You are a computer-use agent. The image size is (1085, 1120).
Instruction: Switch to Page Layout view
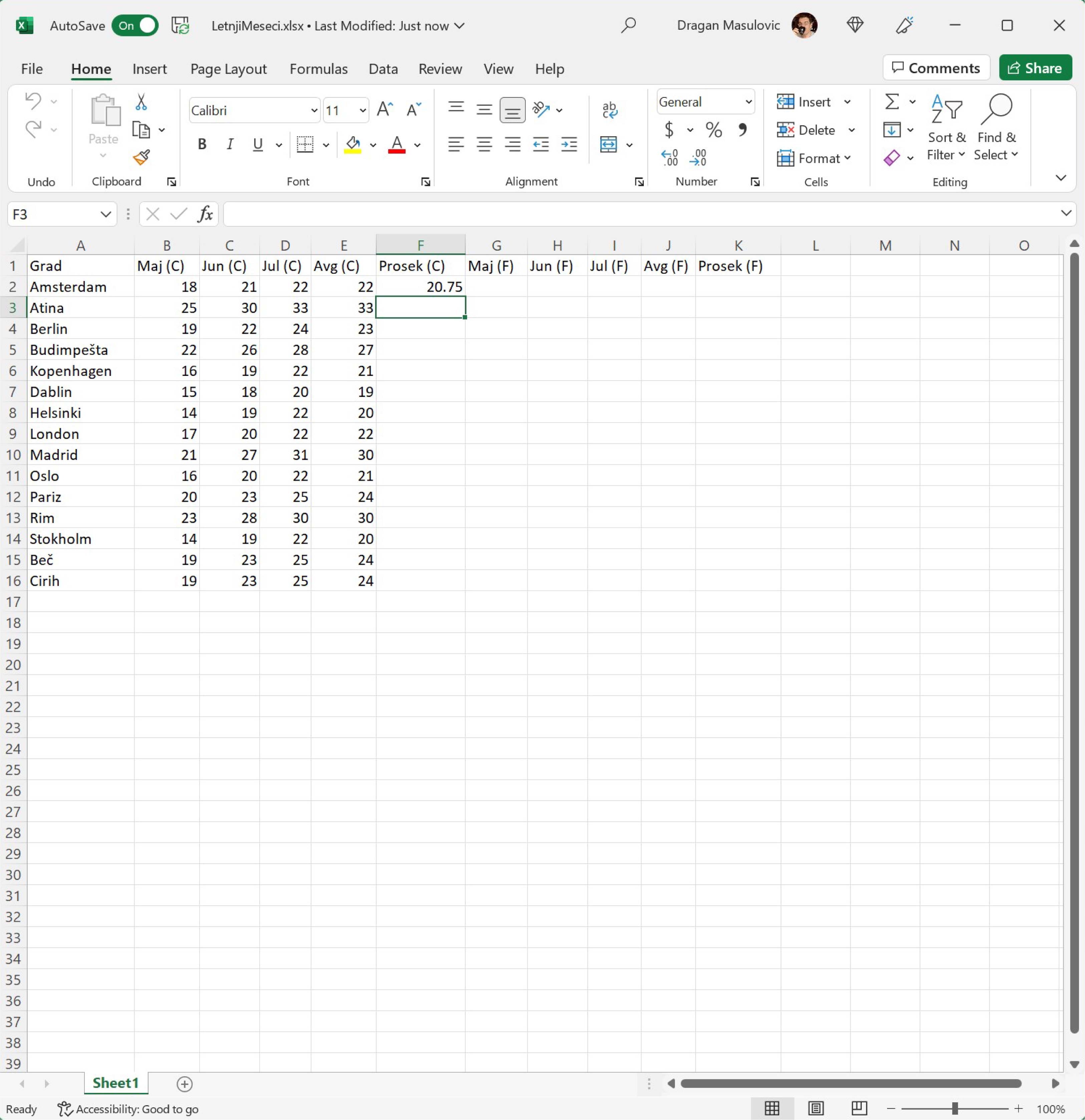point(815,1108)
